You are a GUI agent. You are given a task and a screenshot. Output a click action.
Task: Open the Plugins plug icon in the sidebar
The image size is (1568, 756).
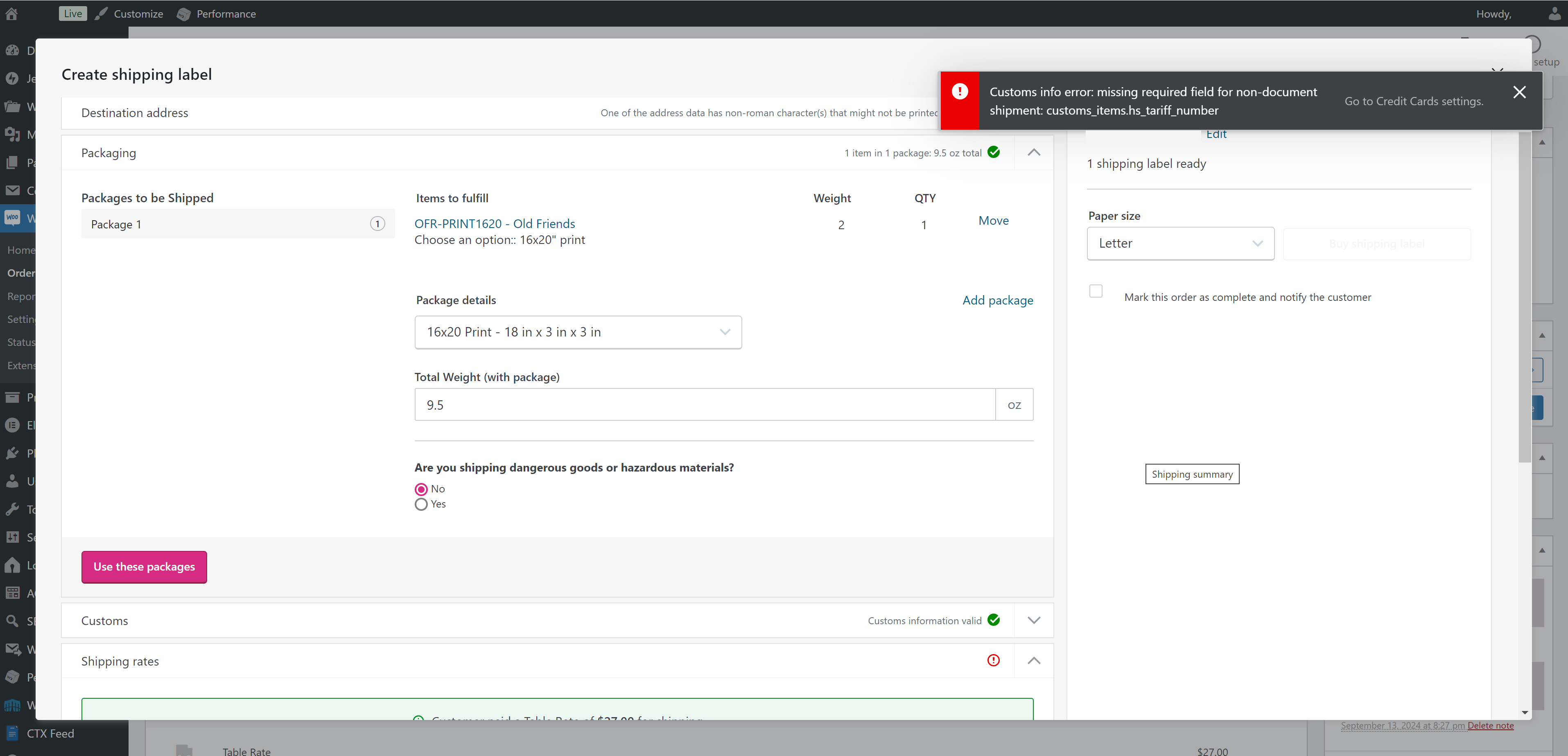(12, 454)
